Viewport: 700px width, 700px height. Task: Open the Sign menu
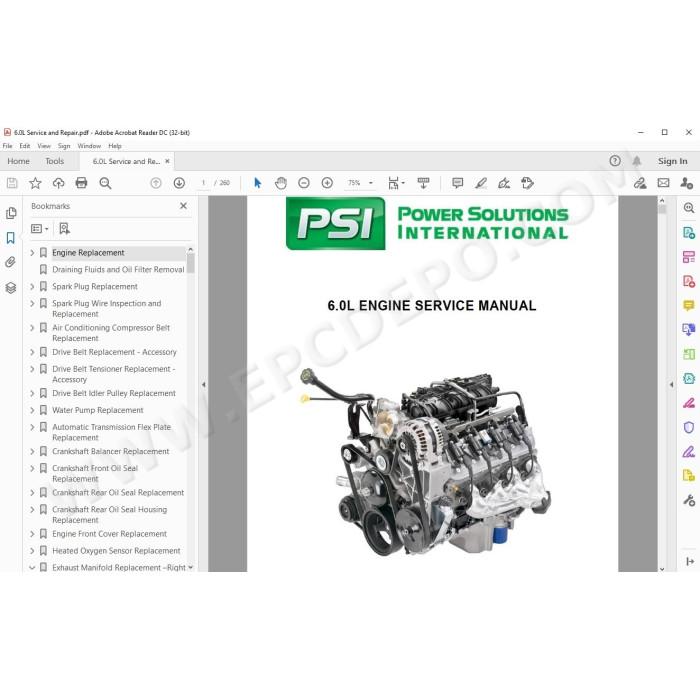coord(64,146)
